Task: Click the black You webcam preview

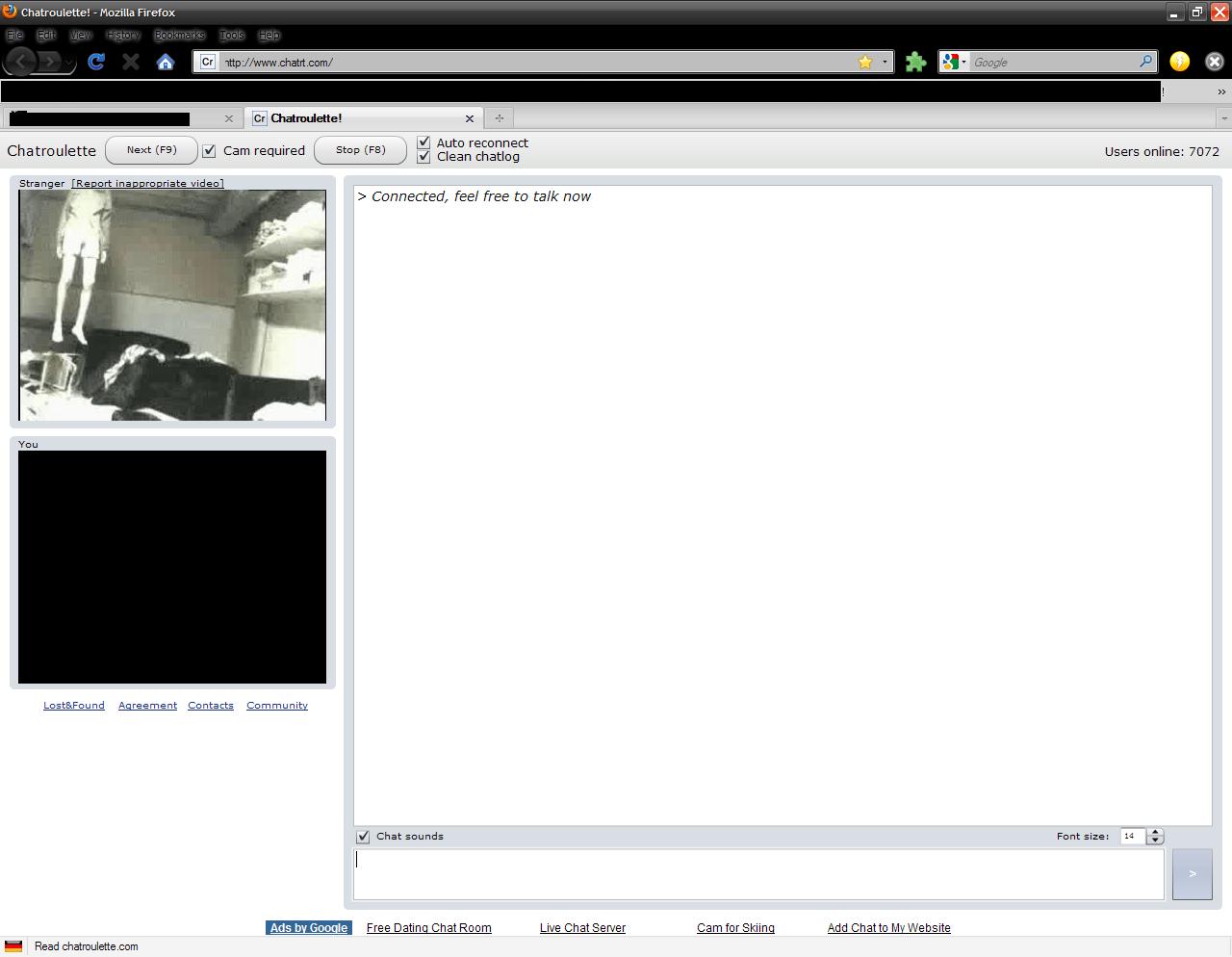Action: tap(172, 567)
